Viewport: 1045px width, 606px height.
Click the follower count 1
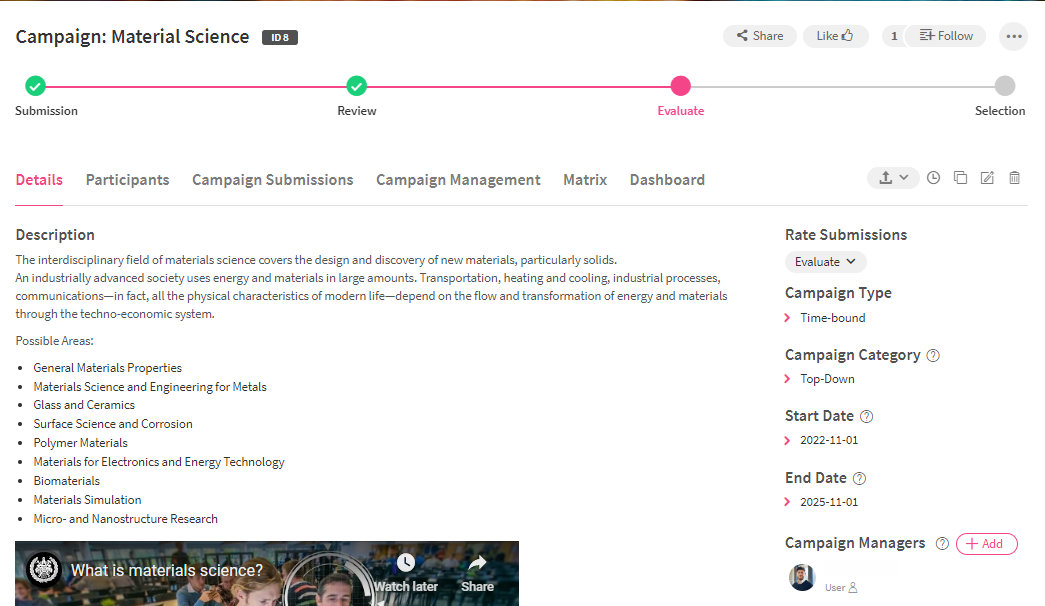pyautogui.click(x=894, y=36)
